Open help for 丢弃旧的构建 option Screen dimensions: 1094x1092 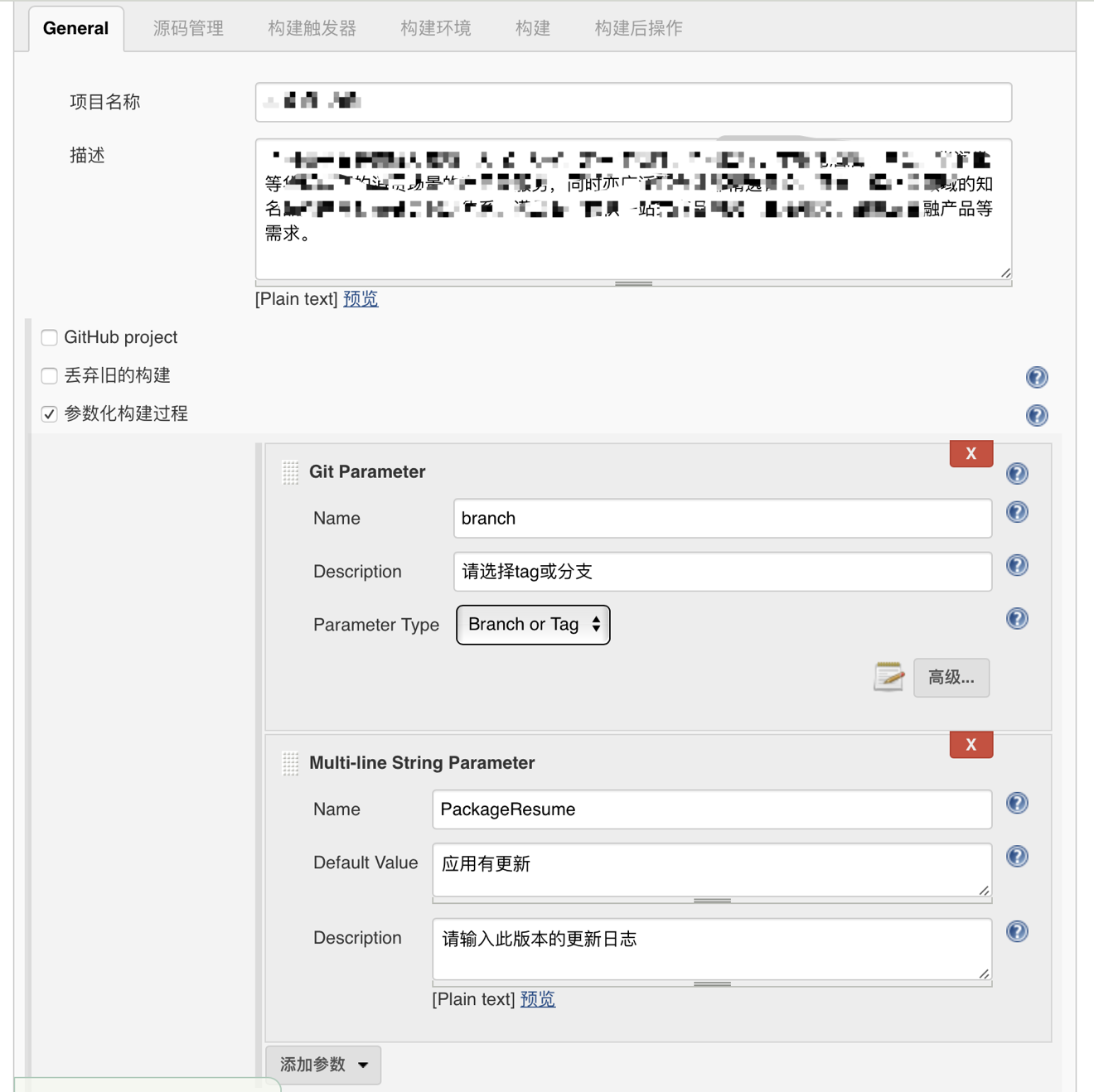click(x=1036, y=377)
